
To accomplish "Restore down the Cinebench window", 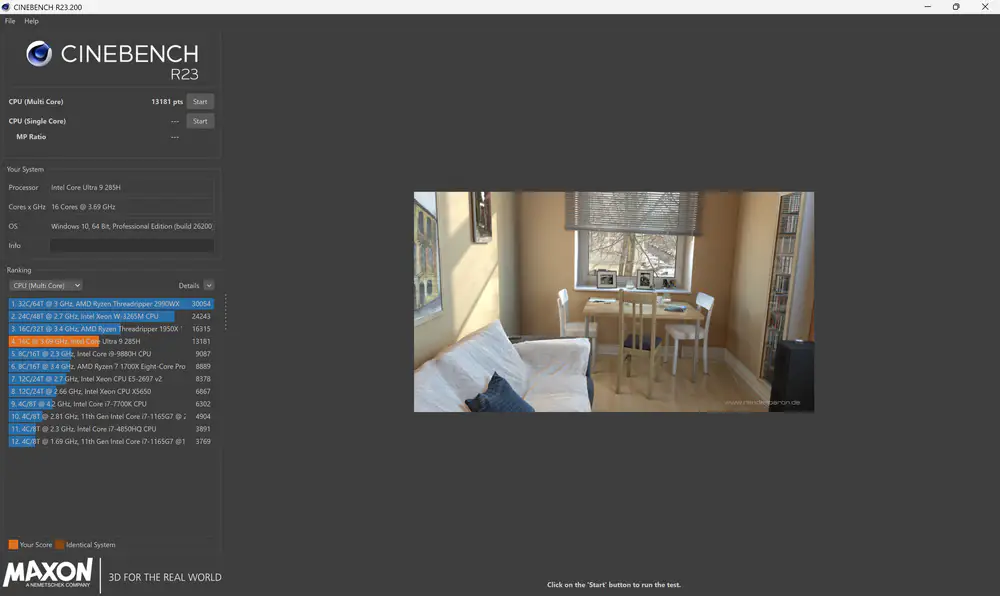I will coord(955,7).
